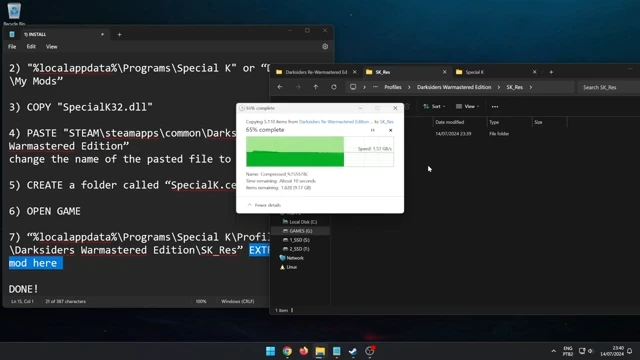
Task: Open Steam from taskbar
Action: tap(353, 351)
